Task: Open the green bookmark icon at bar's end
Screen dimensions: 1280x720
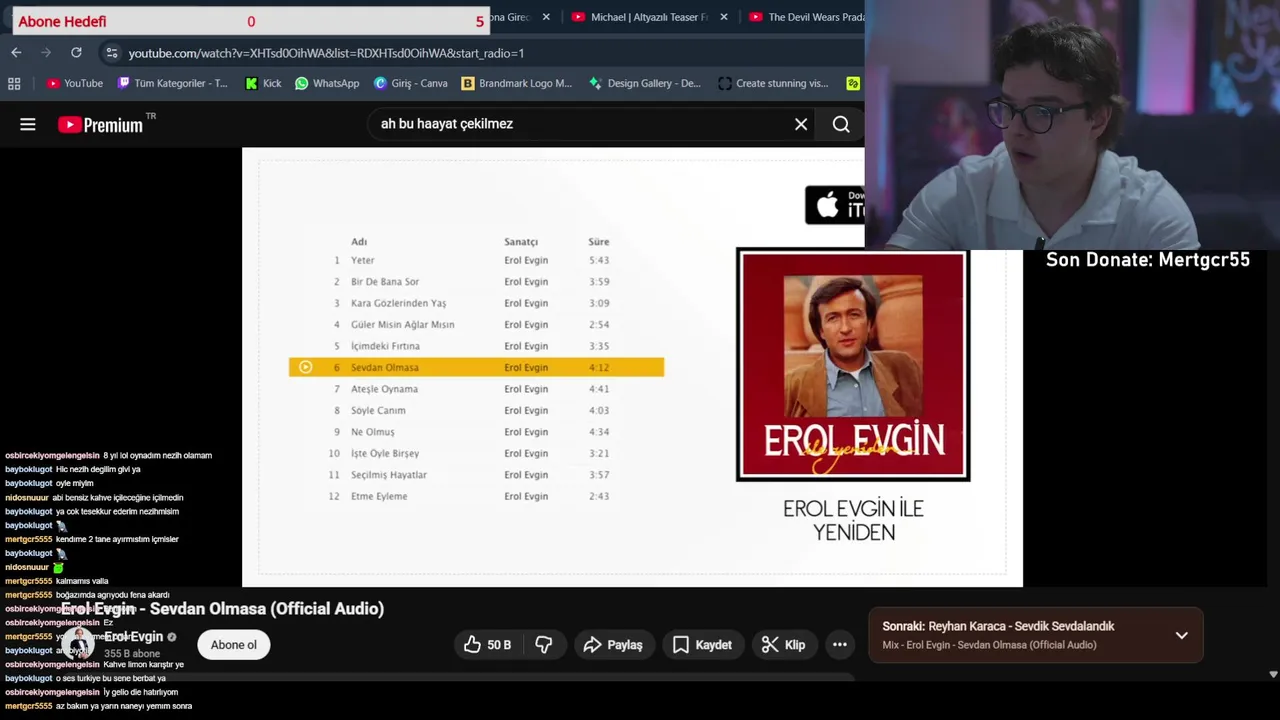Action: click(x=853, y=83)
